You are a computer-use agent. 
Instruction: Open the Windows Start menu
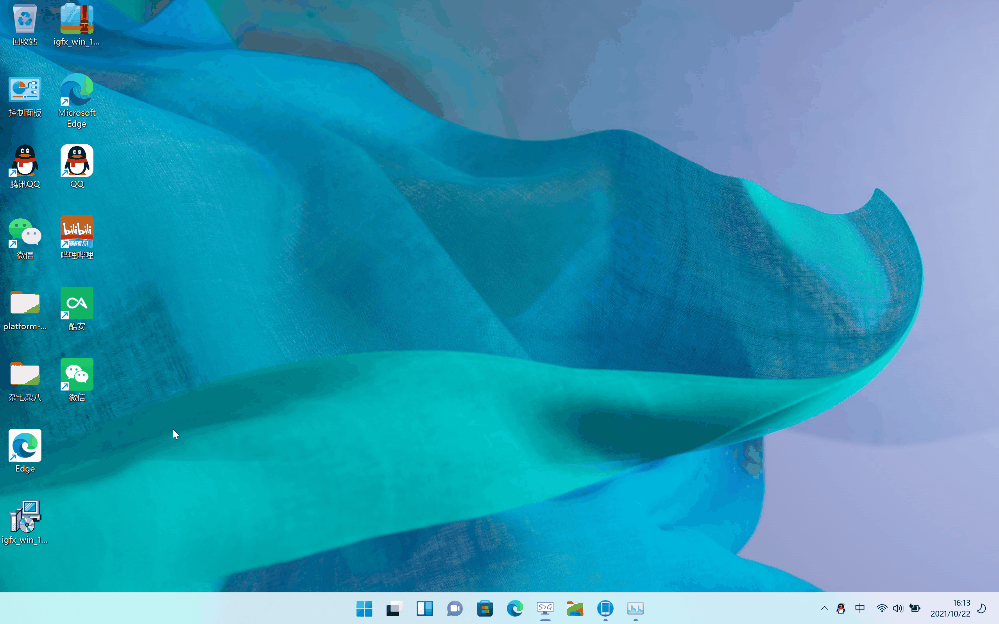pos(364,609)
